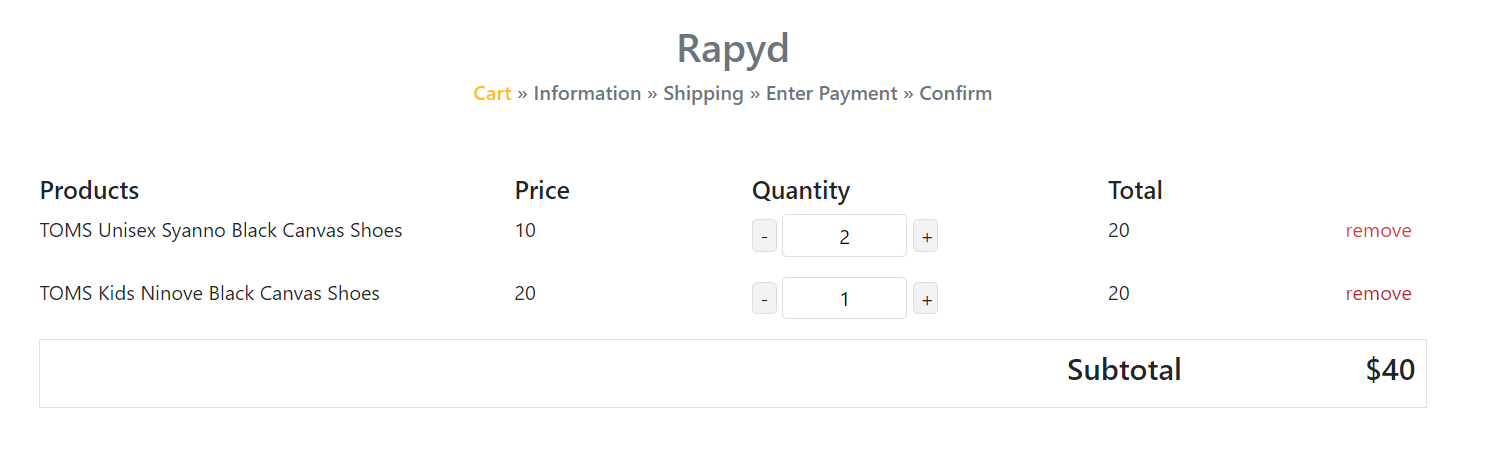Select the Enter Payment step
1503x455 pixels.
pos(831,94)
